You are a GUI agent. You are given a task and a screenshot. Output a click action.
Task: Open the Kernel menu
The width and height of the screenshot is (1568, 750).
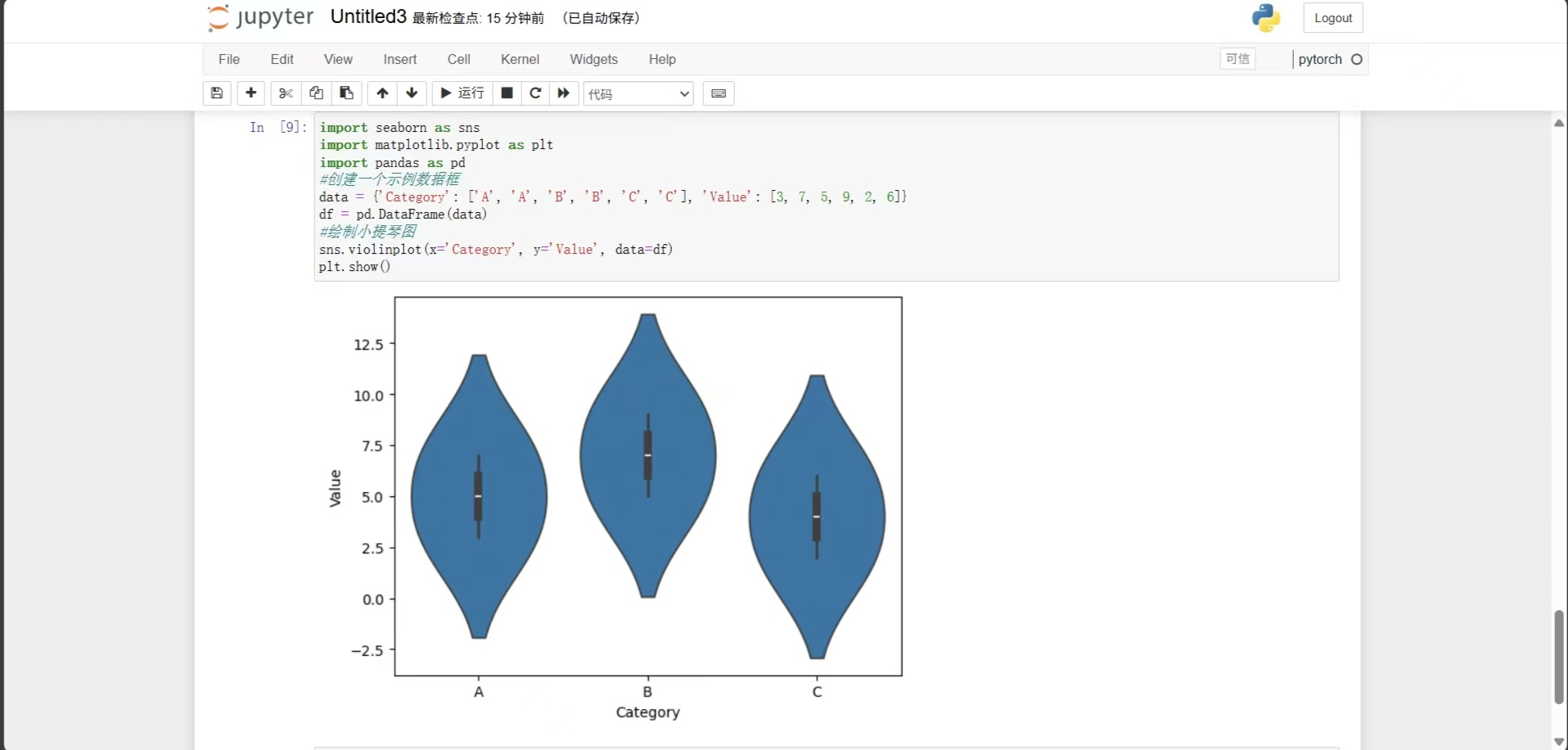(x=520, y=59)
